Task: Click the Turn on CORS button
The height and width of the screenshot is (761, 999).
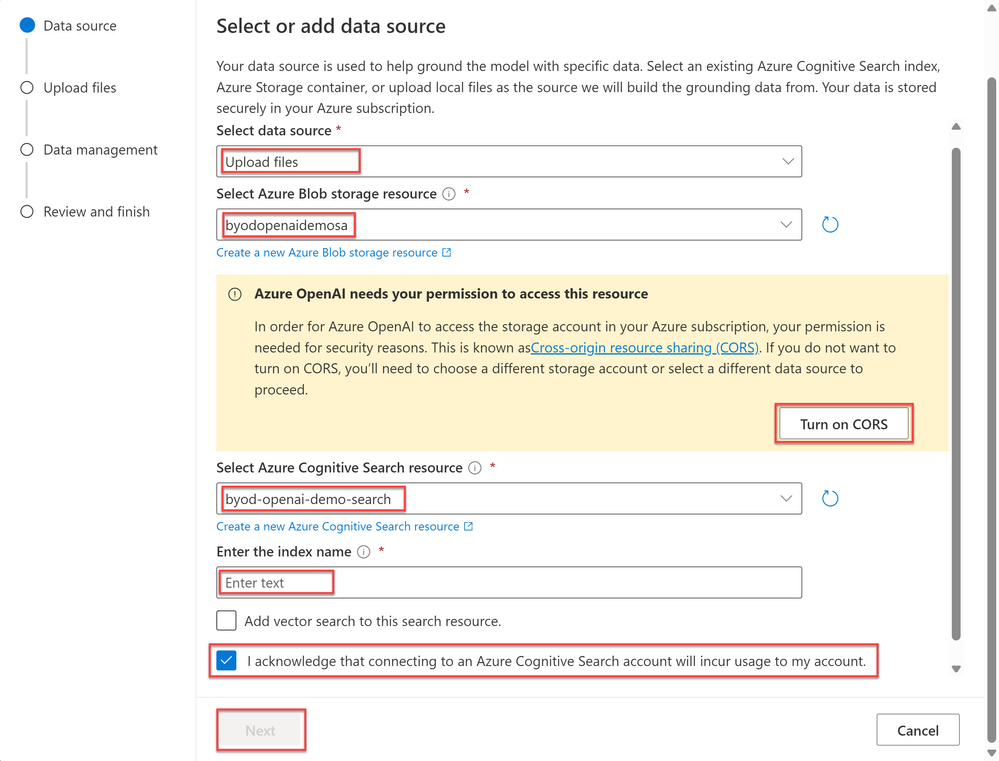Action: 844,424
